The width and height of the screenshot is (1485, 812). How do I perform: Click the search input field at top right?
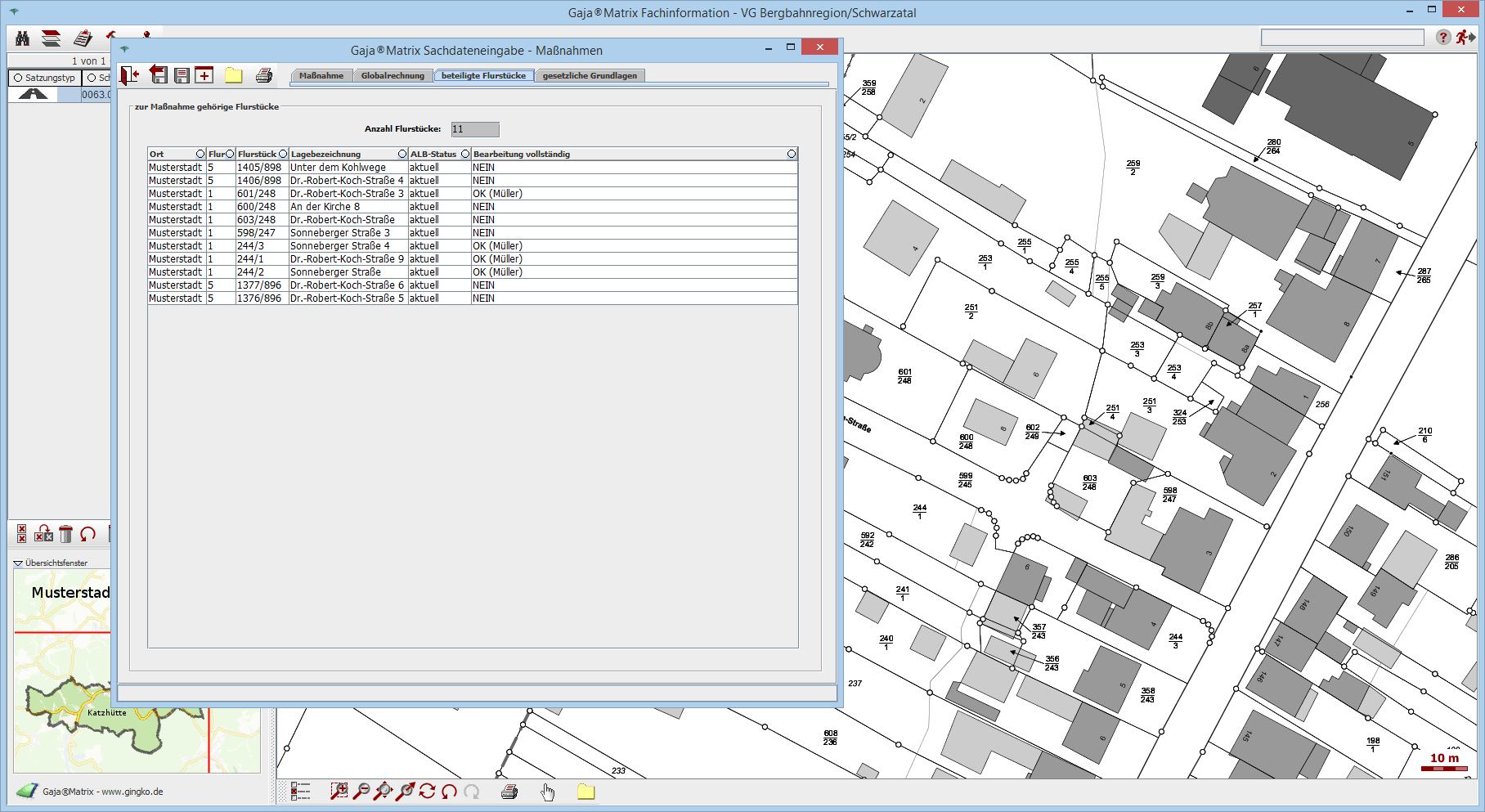[x=1342, y=38]
